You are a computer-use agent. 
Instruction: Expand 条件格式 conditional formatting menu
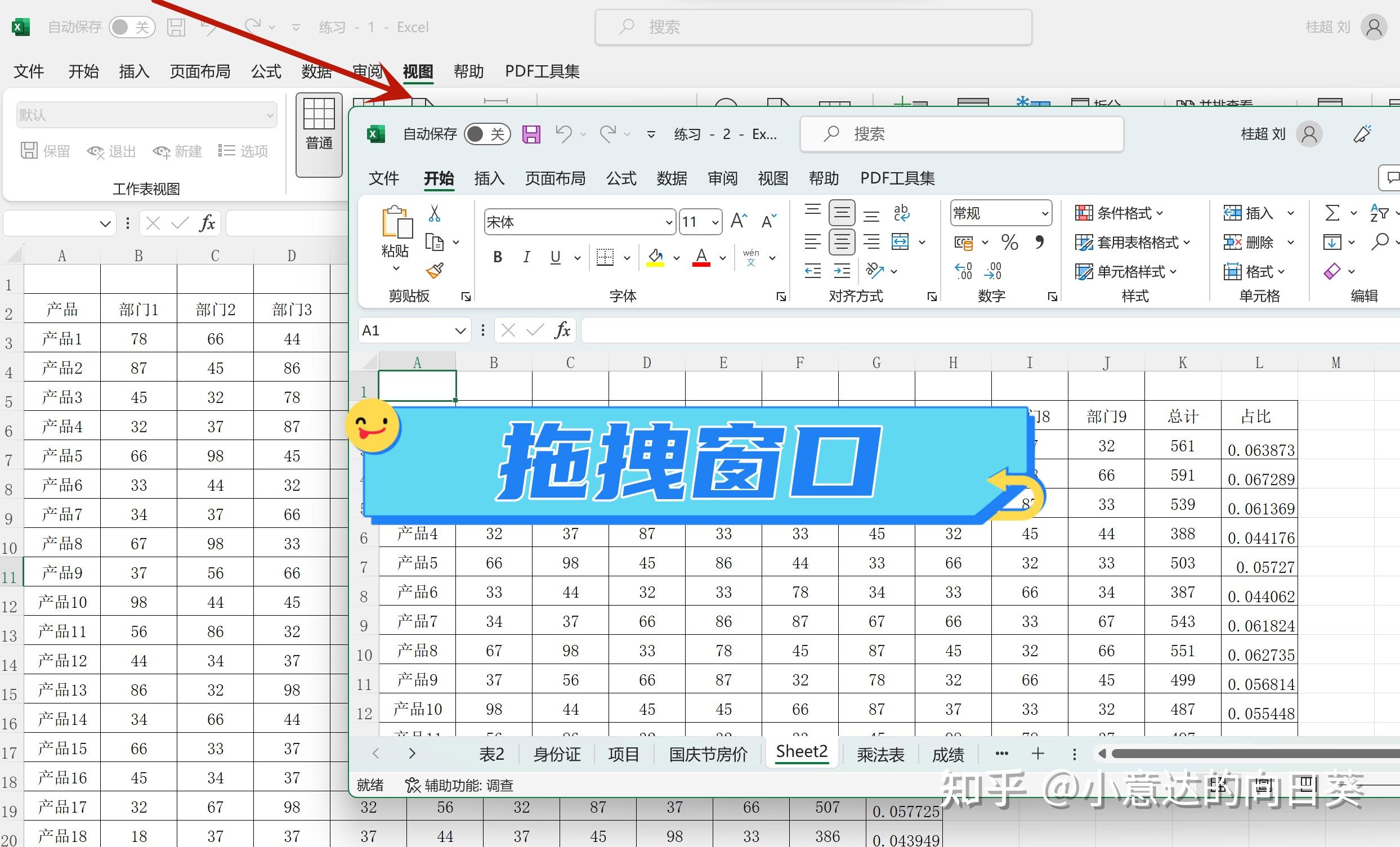pyautogui.click(x=1119, y=213)
